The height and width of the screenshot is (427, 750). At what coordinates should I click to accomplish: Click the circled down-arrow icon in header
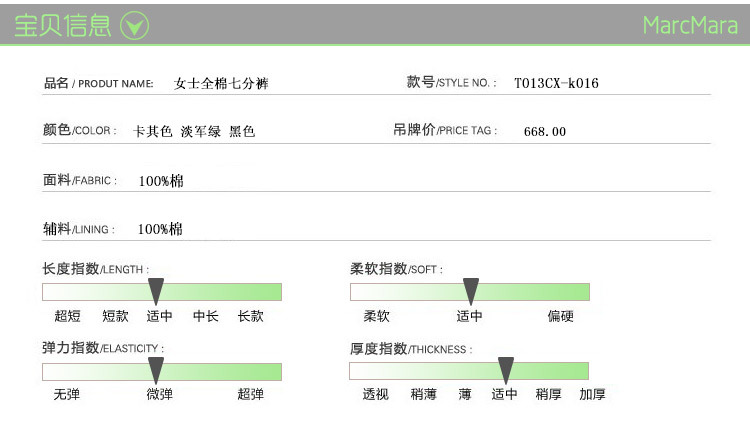(134, 26)
